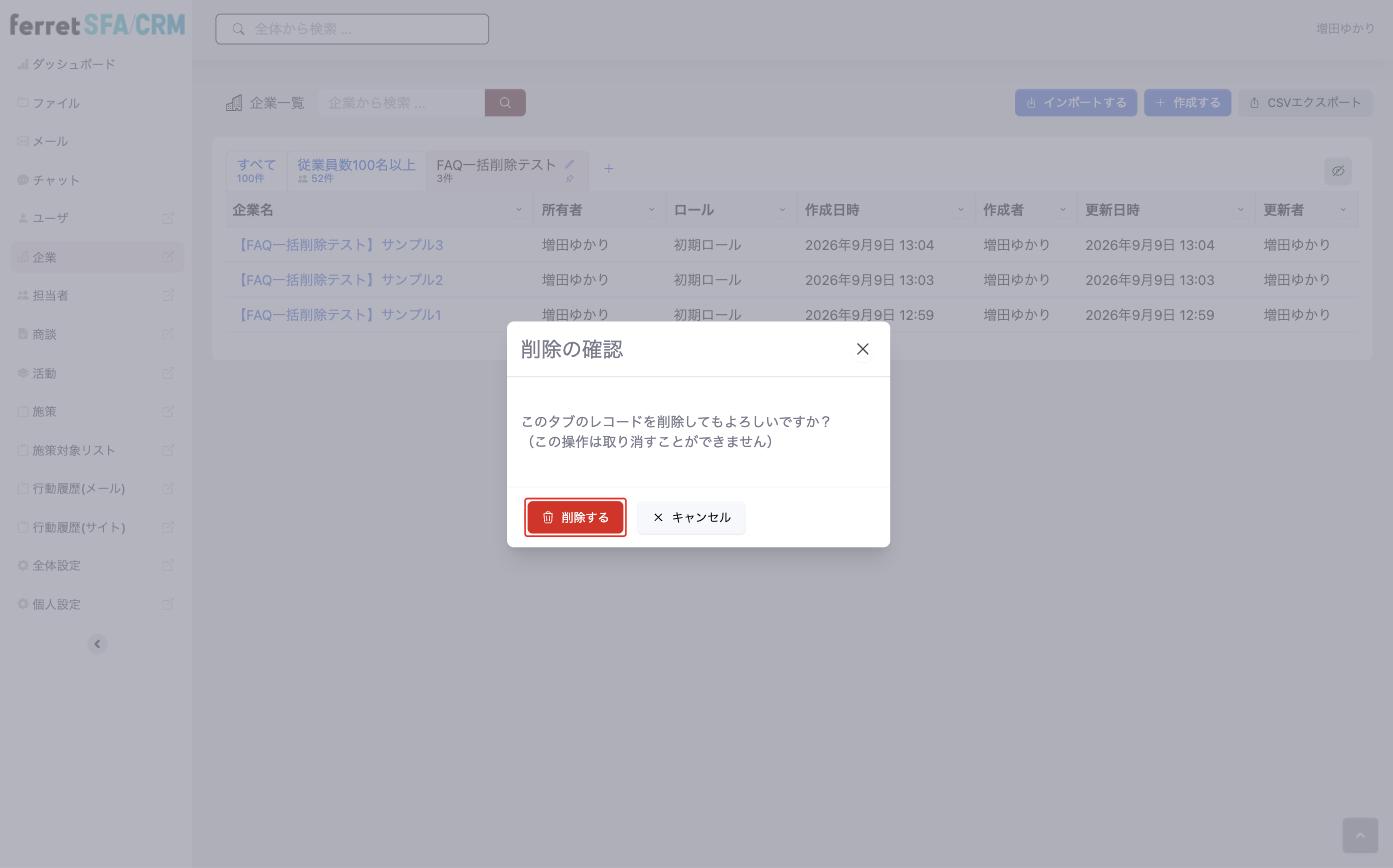1393x868 pixels.
Task: Click the pencil edit icon on FAQ一括削除テスト tab
Action: (x=569, y=165)
